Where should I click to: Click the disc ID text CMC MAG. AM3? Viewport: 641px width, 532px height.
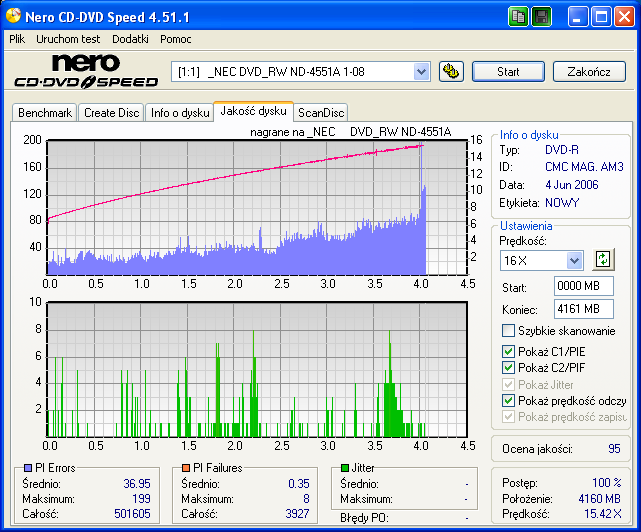pos(584,167)
